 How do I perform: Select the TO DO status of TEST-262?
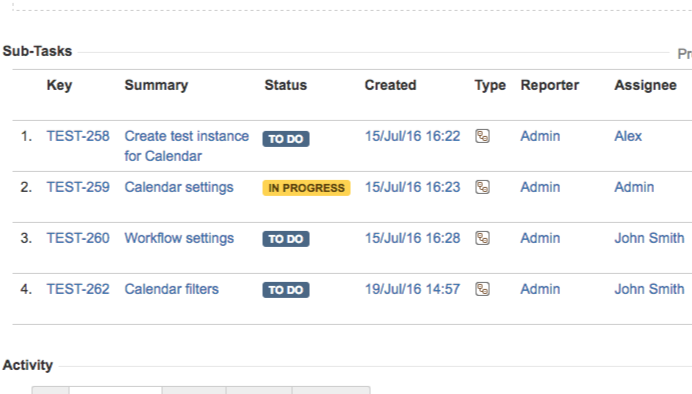point(286,290)
